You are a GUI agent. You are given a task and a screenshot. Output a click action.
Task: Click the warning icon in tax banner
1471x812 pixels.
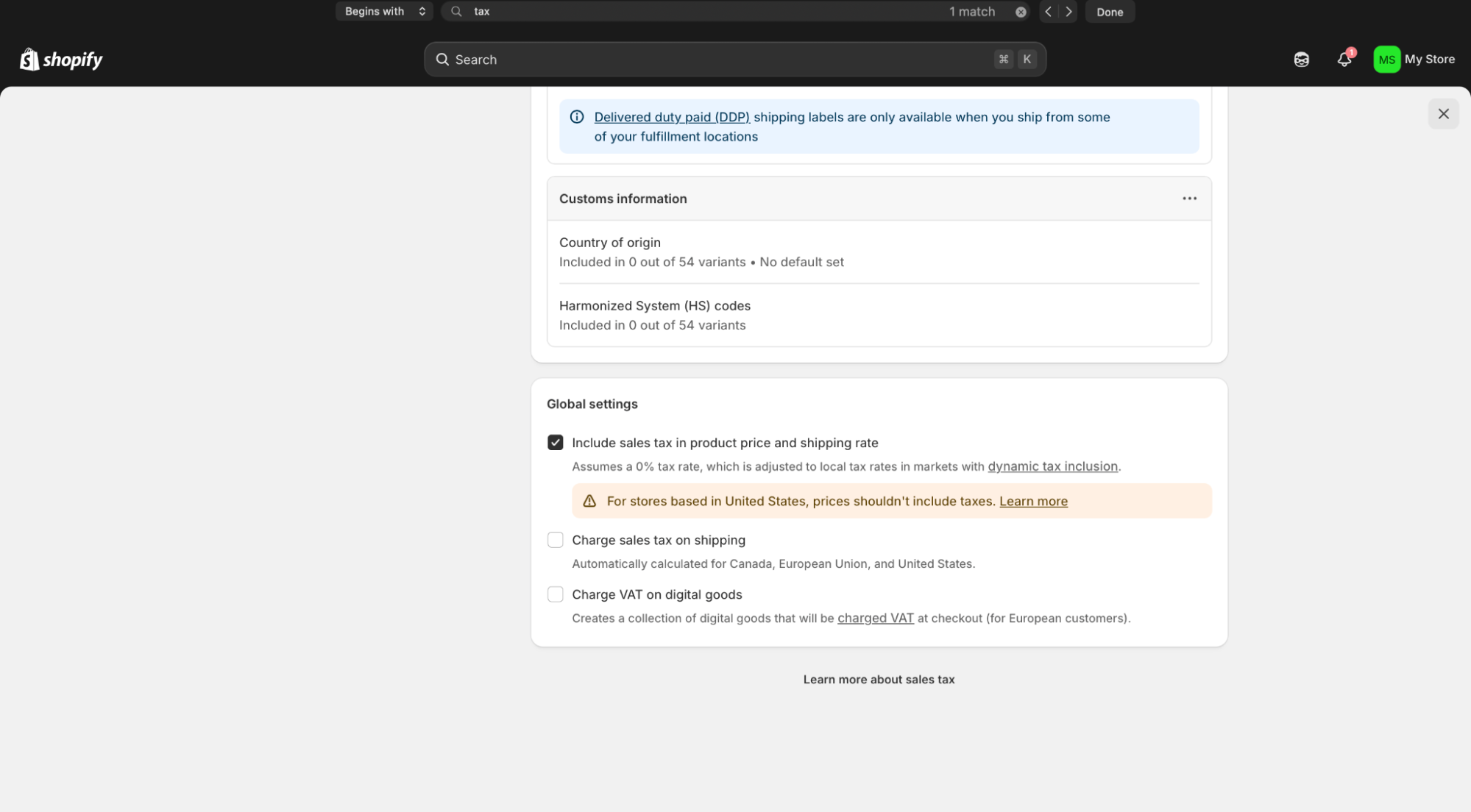589,502
